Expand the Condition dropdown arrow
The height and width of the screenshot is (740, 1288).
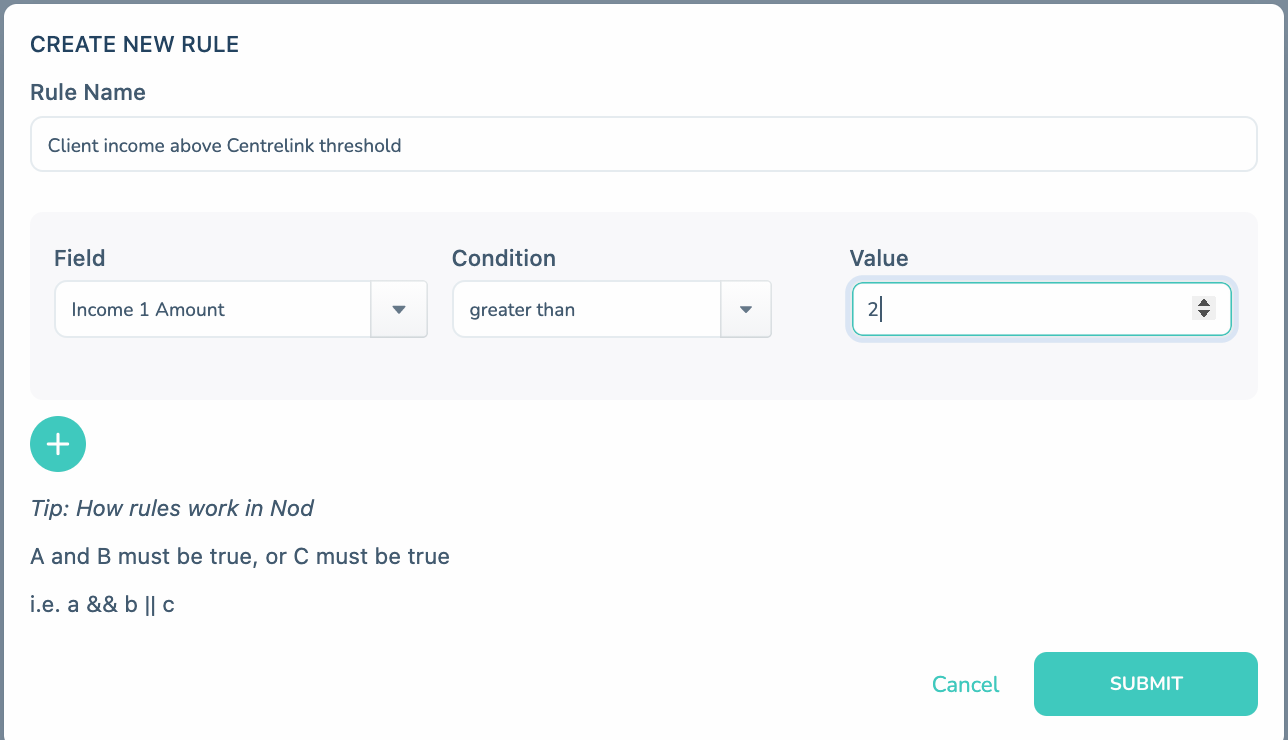click(745, 309)
